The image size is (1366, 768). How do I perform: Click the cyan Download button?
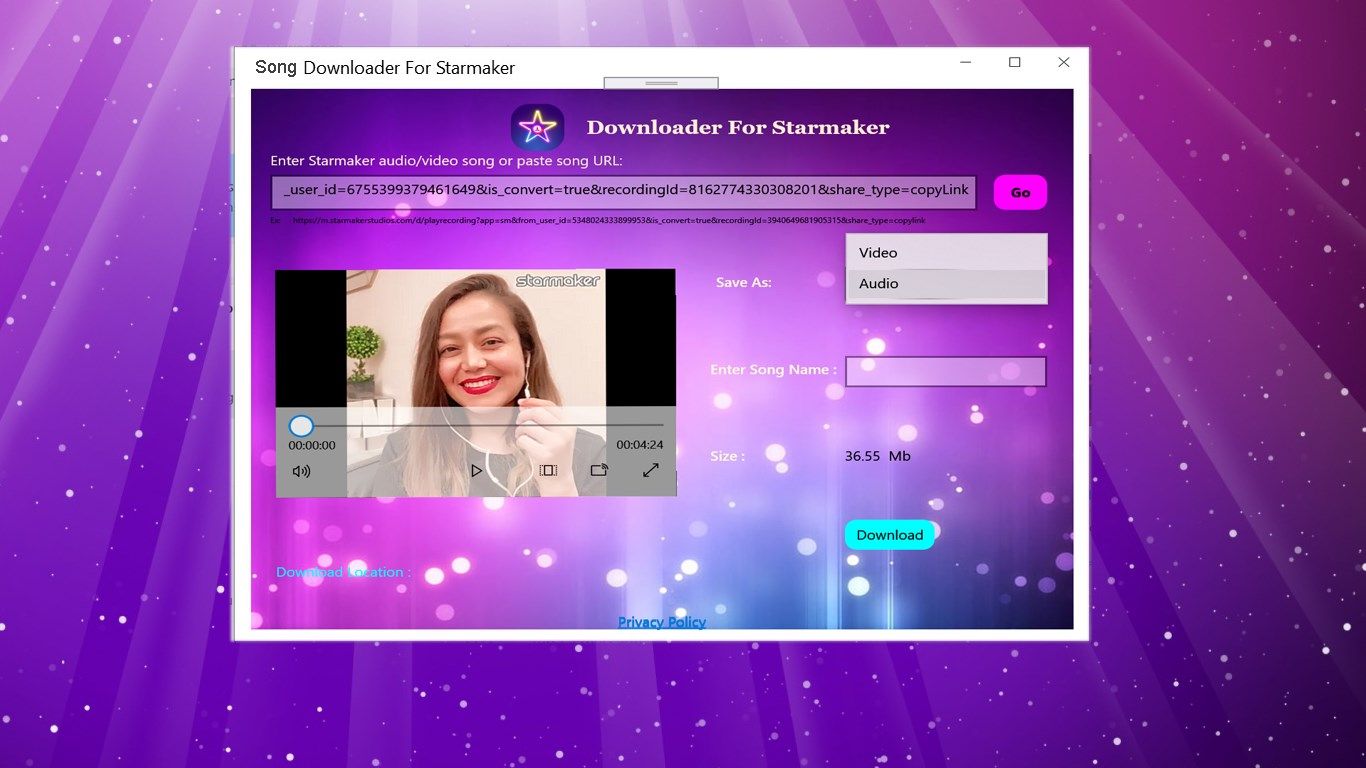tap(890, 535)
